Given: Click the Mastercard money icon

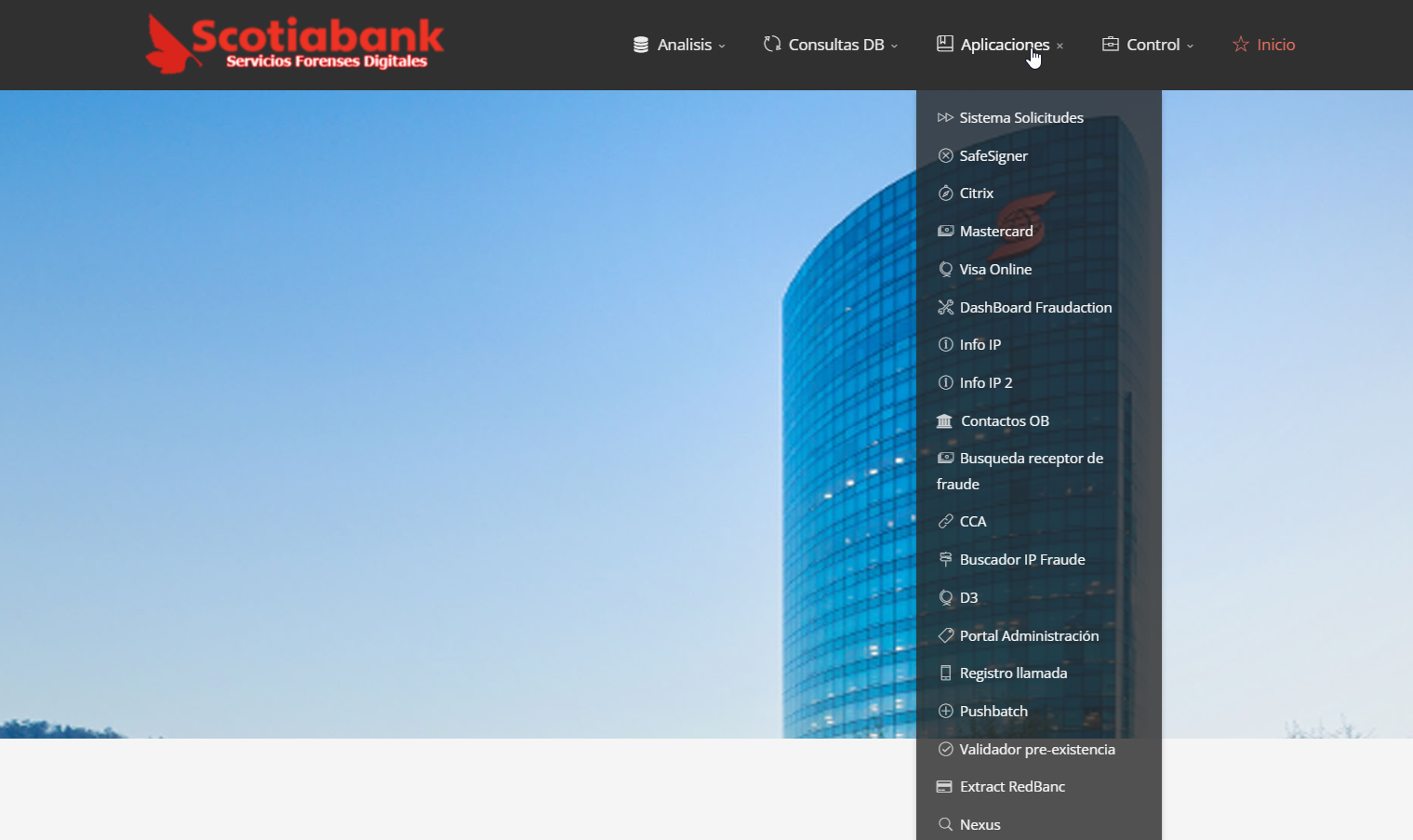Looking at the screenshot, I should point(945,231).
